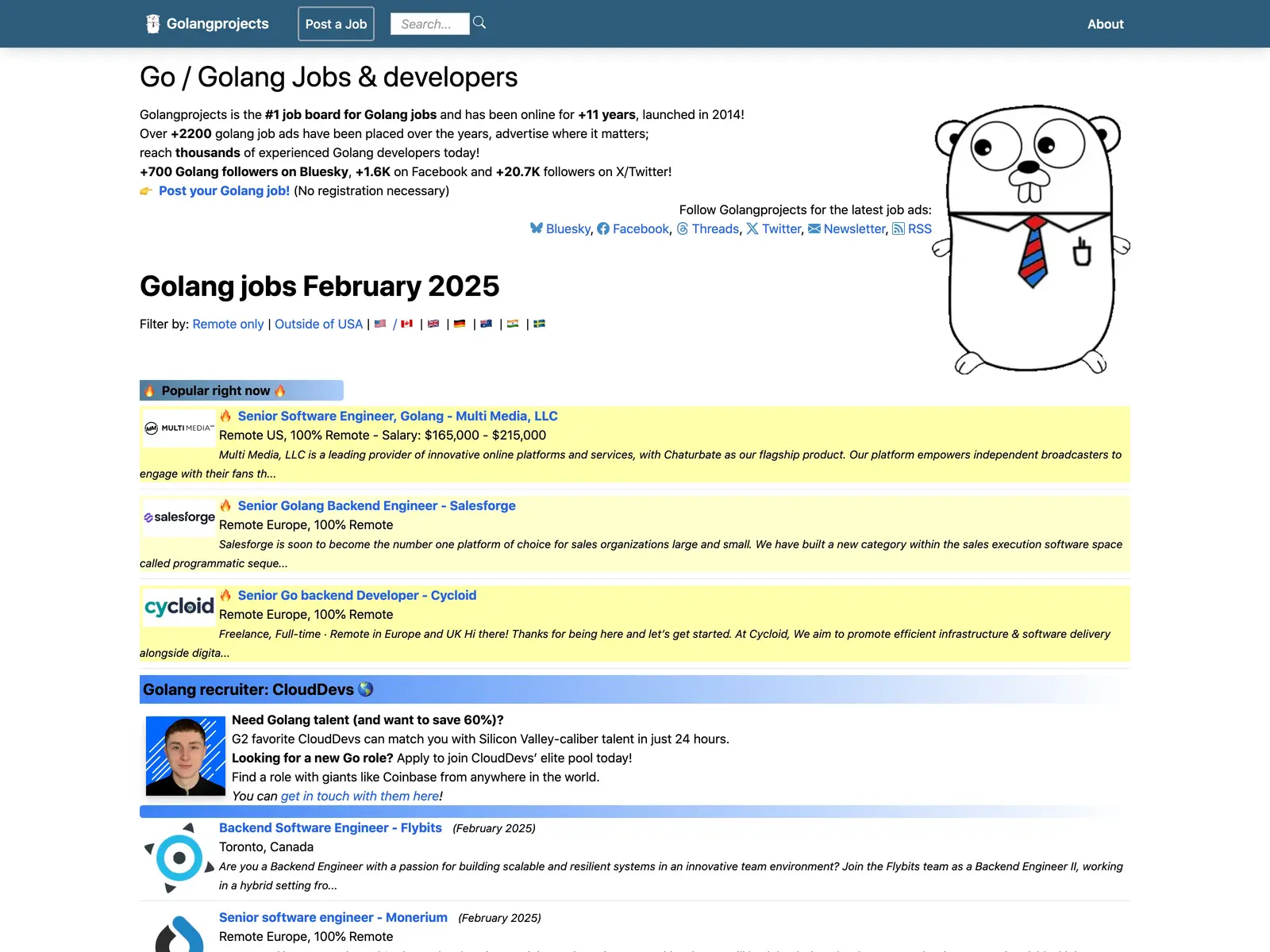Image resolution: width=1270 pixels, height=952 pixels.
Task: Filter jobs by Canada flag
Action: click(407, 324)
